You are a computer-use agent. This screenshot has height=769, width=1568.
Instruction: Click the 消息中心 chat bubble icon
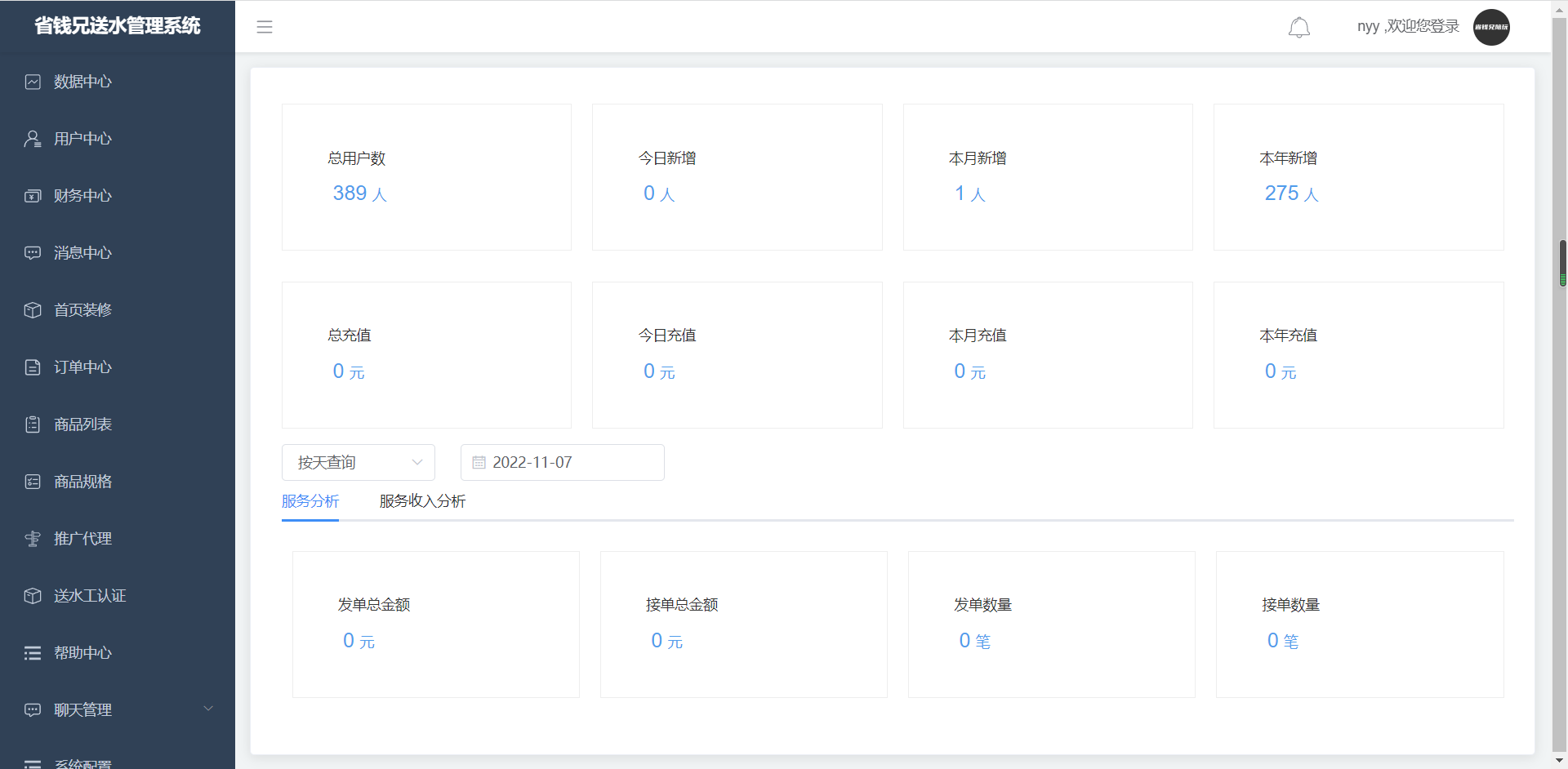point(33,253)
